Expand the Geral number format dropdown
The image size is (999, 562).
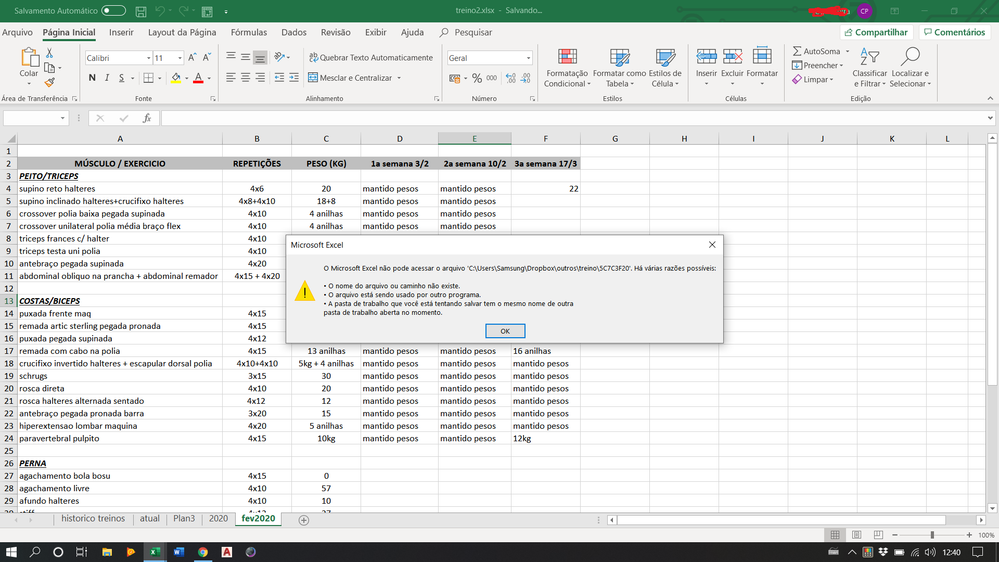(x=528, y=58)
